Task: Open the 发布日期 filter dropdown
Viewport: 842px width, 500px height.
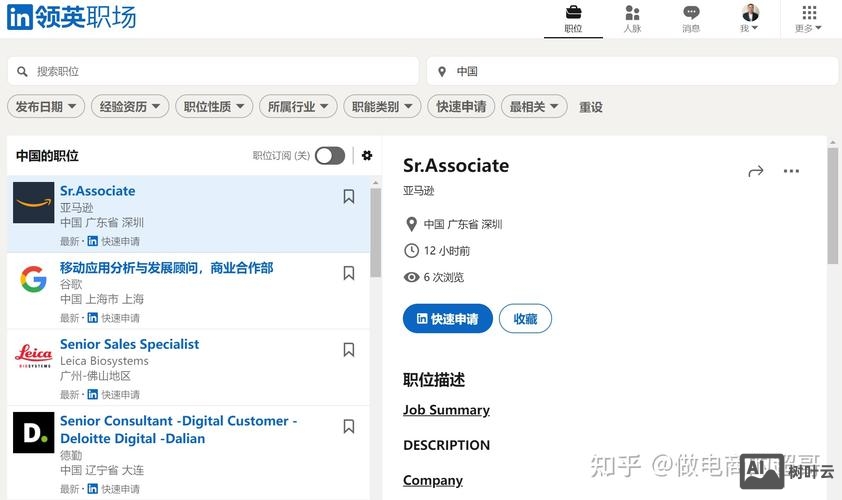Action: pos(46,106)
